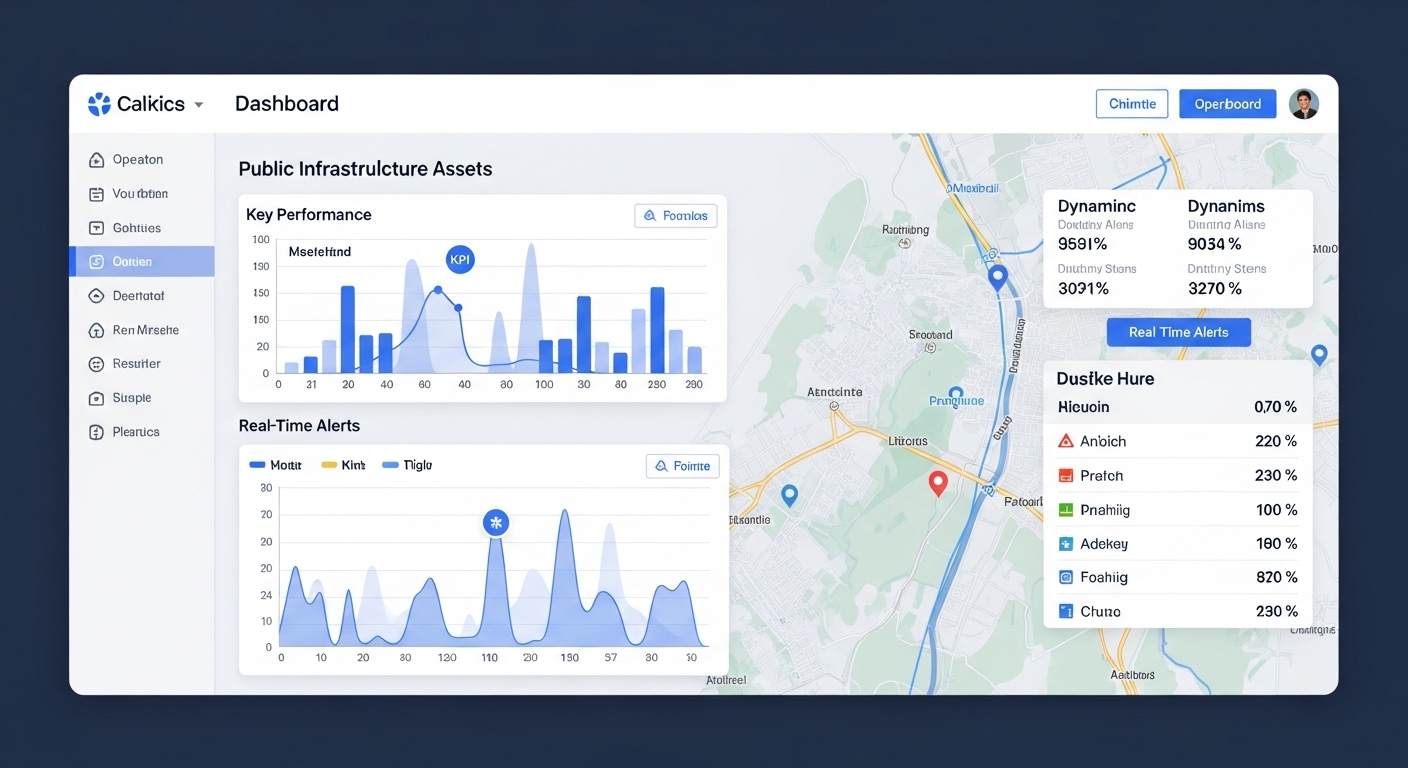
Task: Click the Dashboard title
Action: (x=287, y=104)
